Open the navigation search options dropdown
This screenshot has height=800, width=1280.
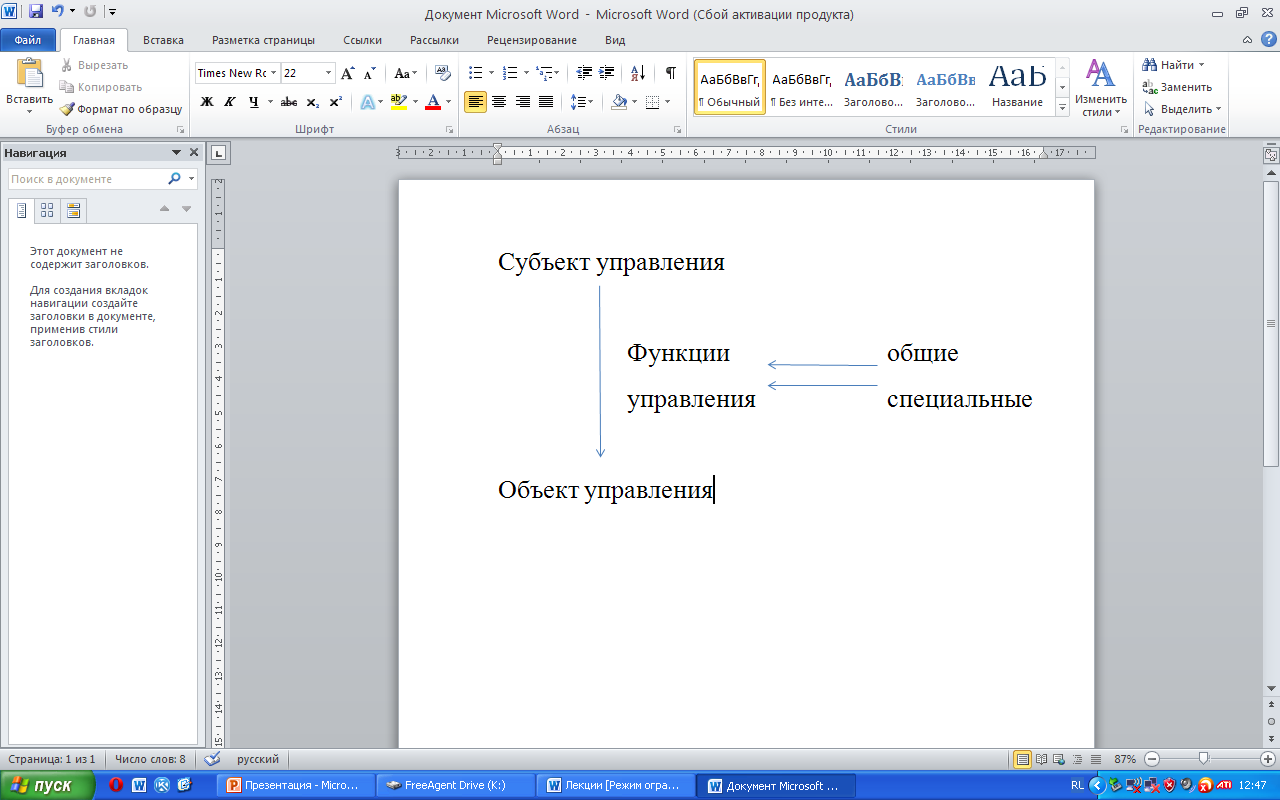[x=191, y=179]
